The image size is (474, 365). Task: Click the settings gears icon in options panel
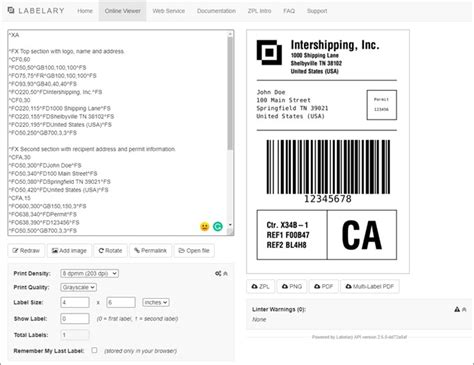point(218,273)
